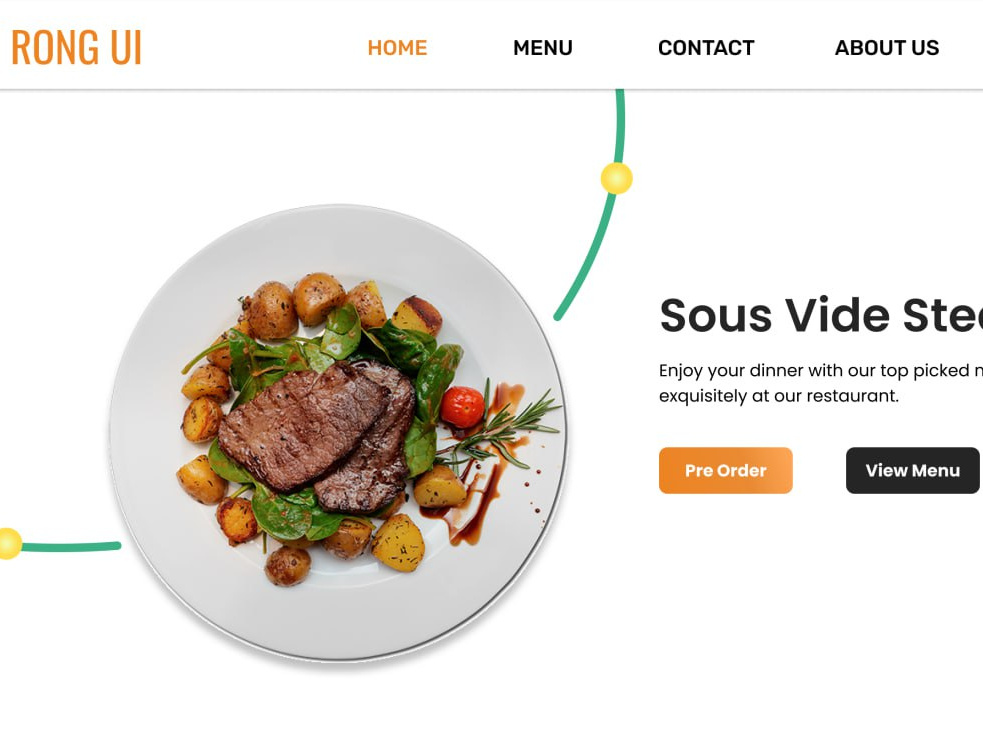Select the yellow dot at the left edge
Image resolution: width=983 pixels, height=739 pixels.
[9, 543]
